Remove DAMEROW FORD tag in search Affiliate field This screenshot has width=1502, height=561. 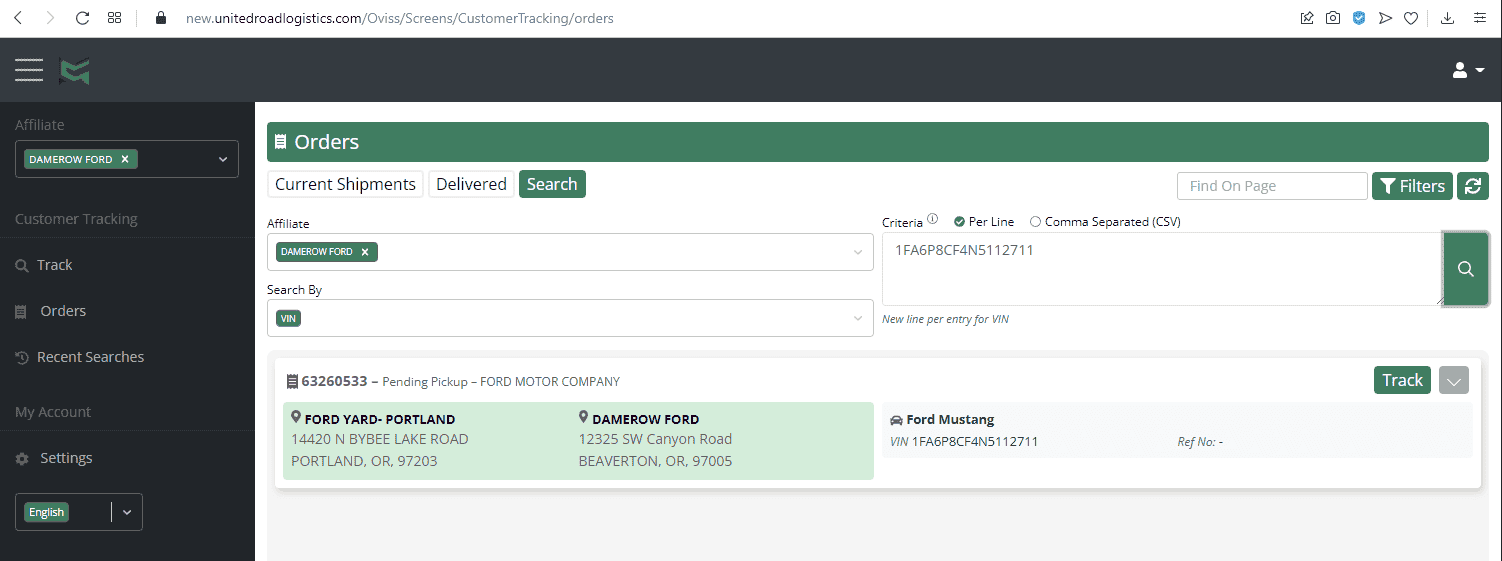click(364, 252)
